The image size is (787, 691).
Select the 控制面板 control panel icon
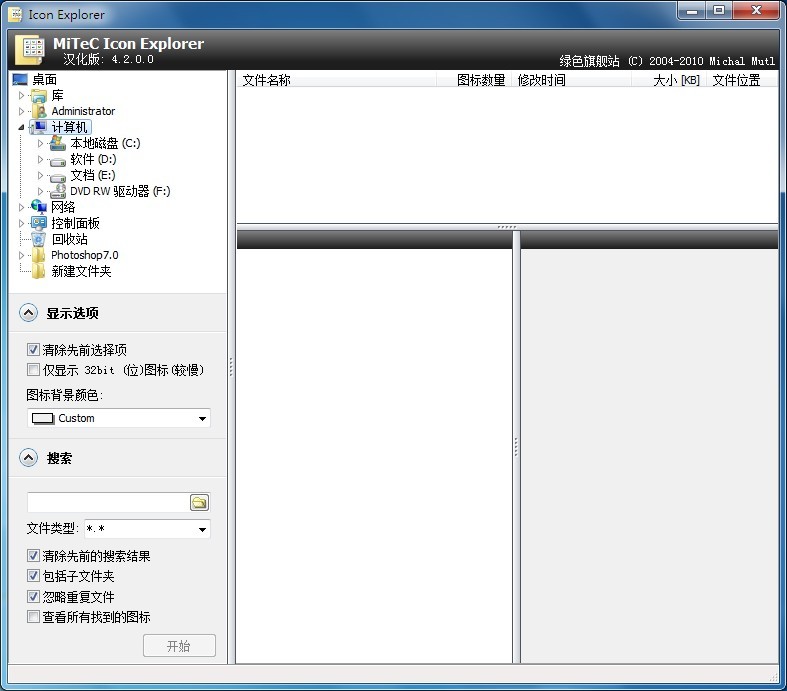(x=39, y=223)
